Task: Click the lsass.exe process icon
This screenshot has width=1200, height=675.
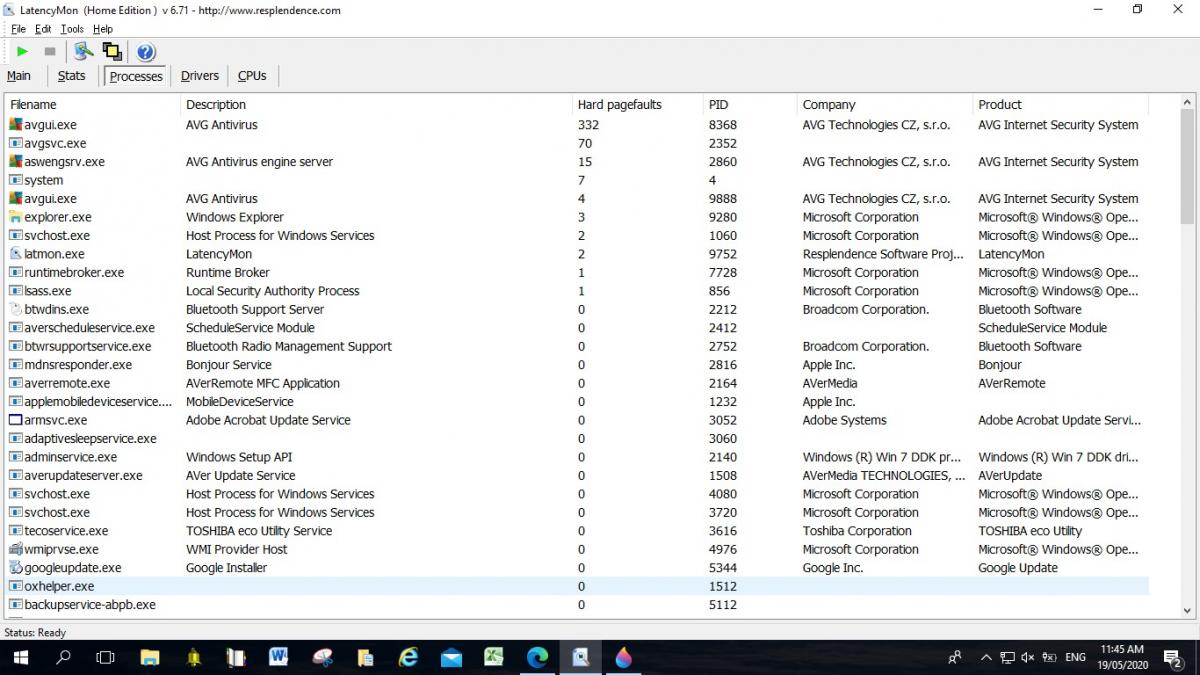Action: pos(15,291)
